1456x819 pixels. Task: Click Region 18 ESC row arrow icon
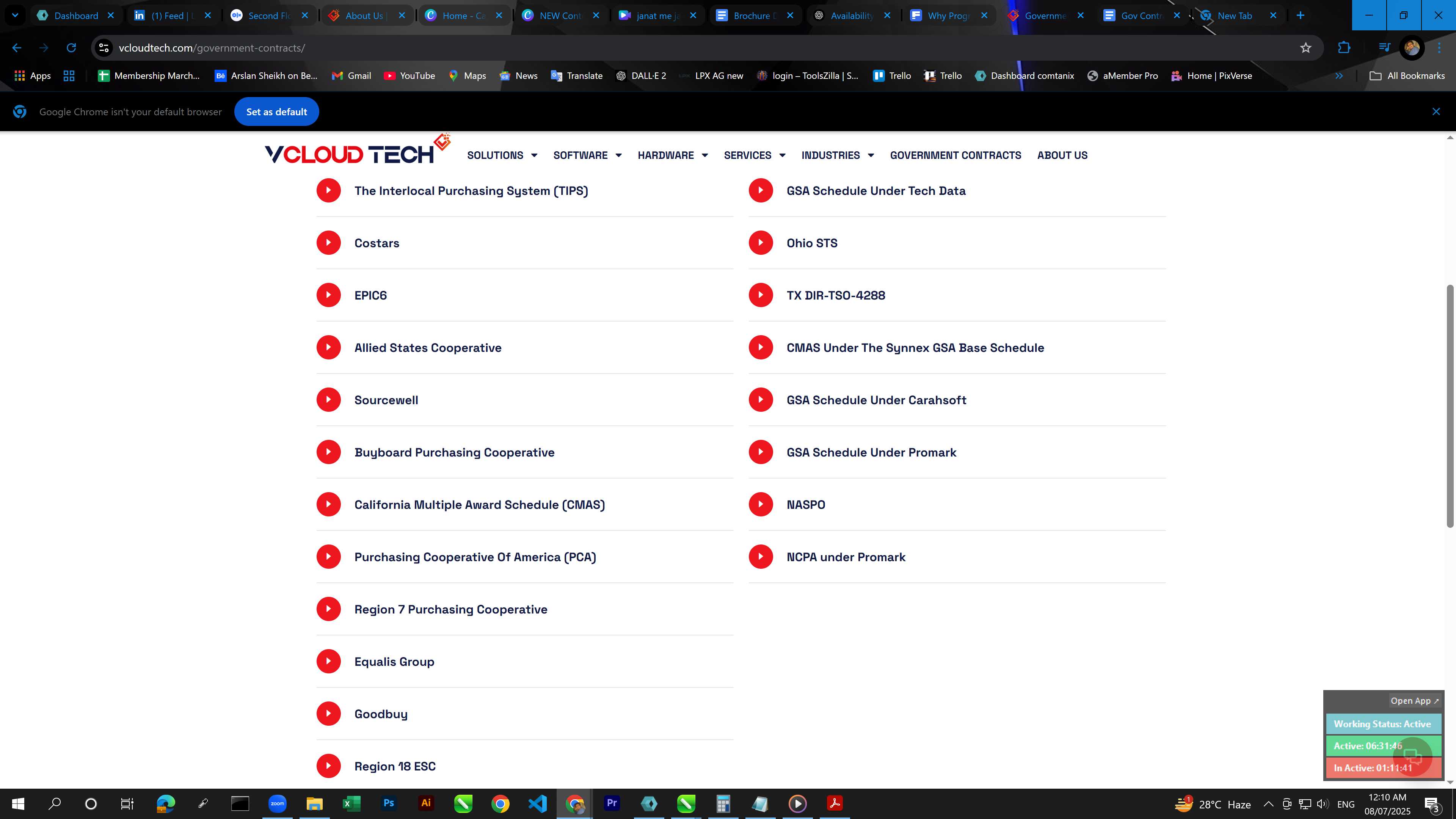pos(328,766)
